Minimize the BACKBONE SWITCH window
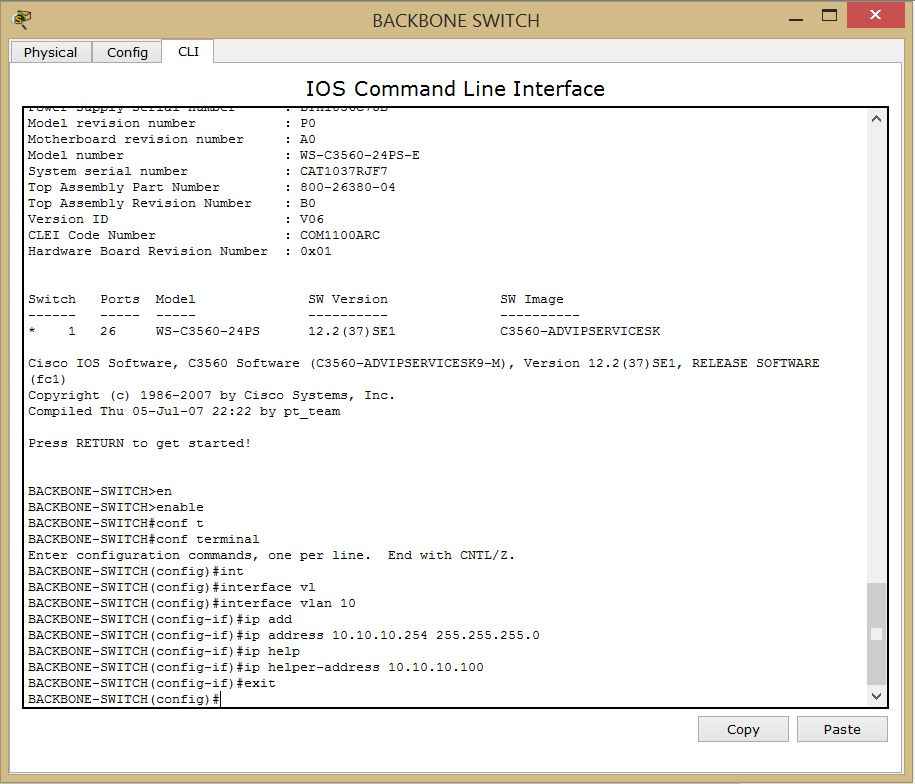The height and width of the screenshot is (784, 915). coord(796,18)
